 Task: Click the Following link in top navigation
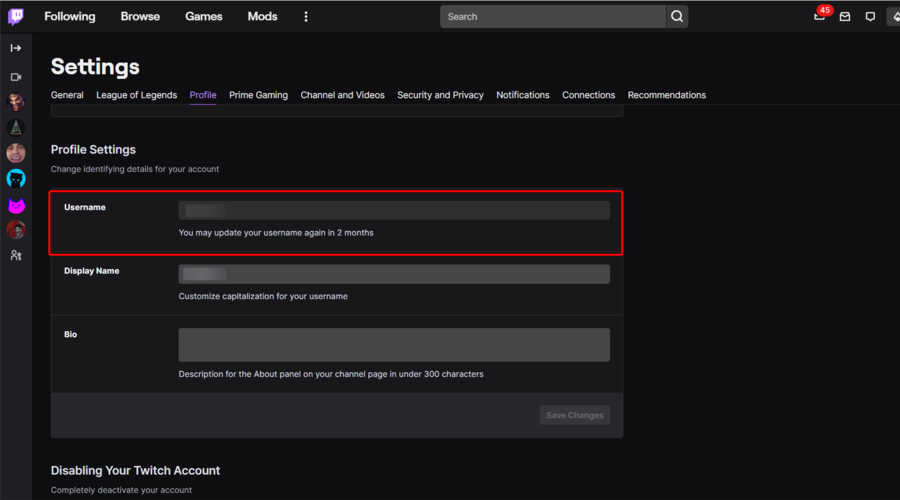[x=70, y=16]
